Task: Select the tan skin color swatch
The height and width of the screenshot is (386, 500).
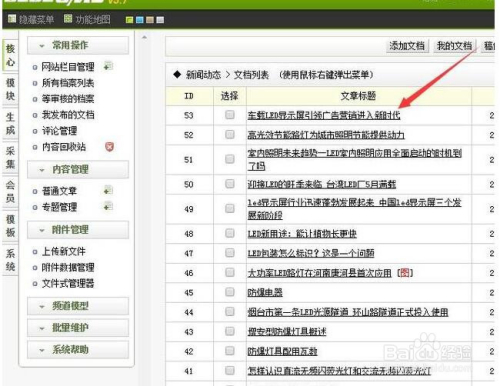Action: coord(150,20)
